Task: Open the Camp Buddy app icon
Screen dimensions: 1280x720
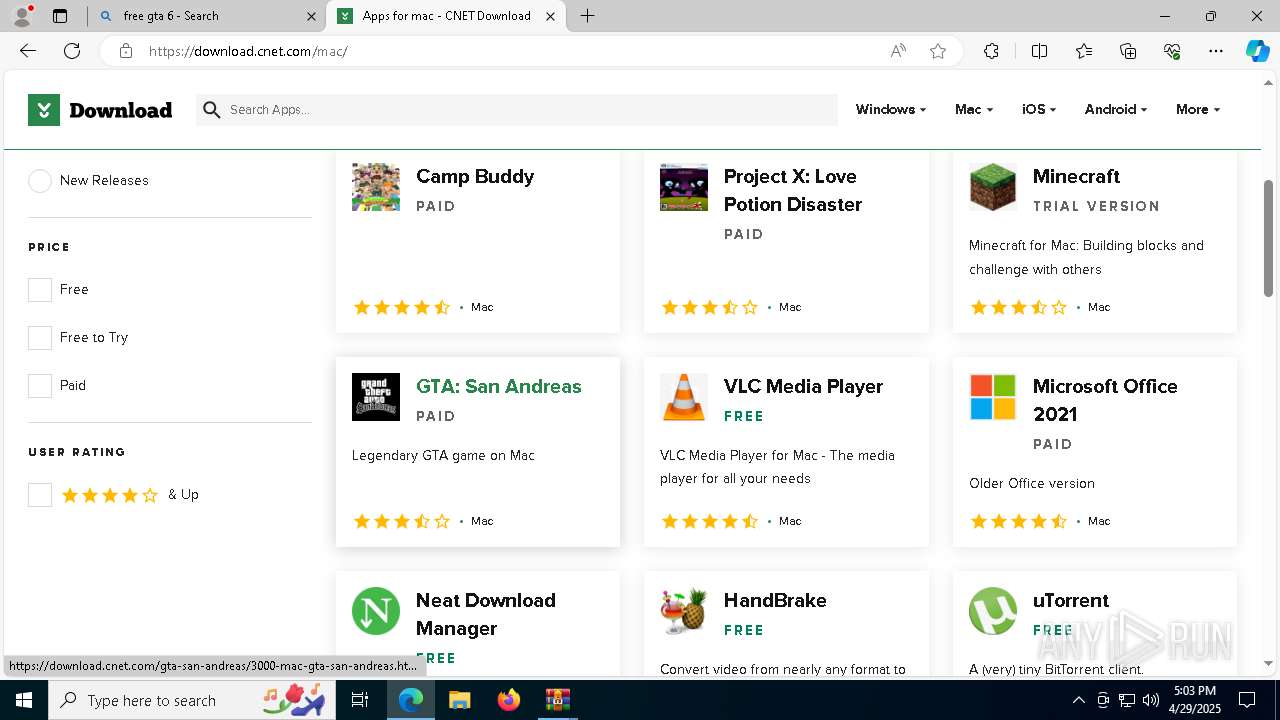Action: click(376, 187)
